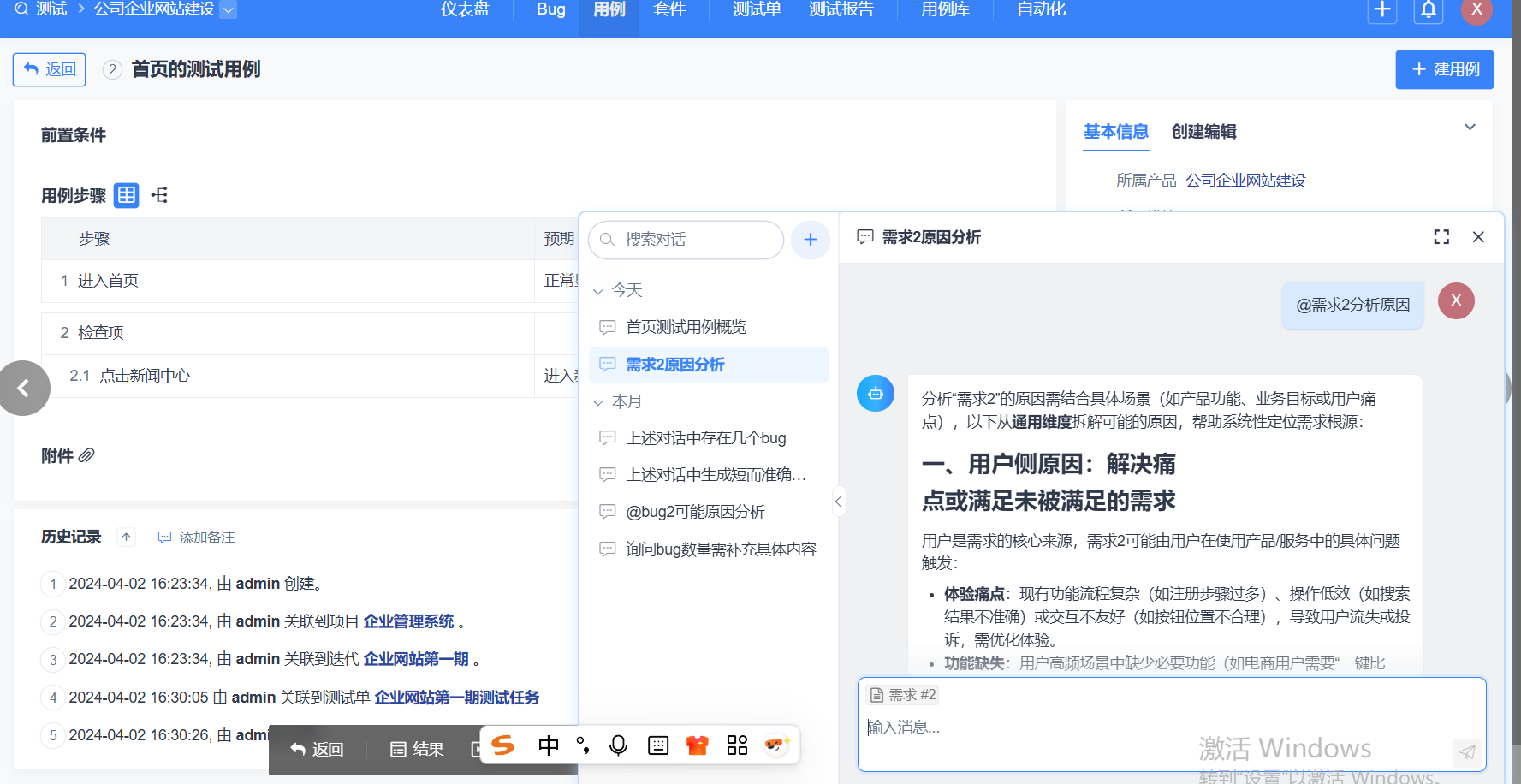Click the 建用例 button
Image resolution: width=1521 pixels, height=784 pixels.
(x=1444, y=69)
